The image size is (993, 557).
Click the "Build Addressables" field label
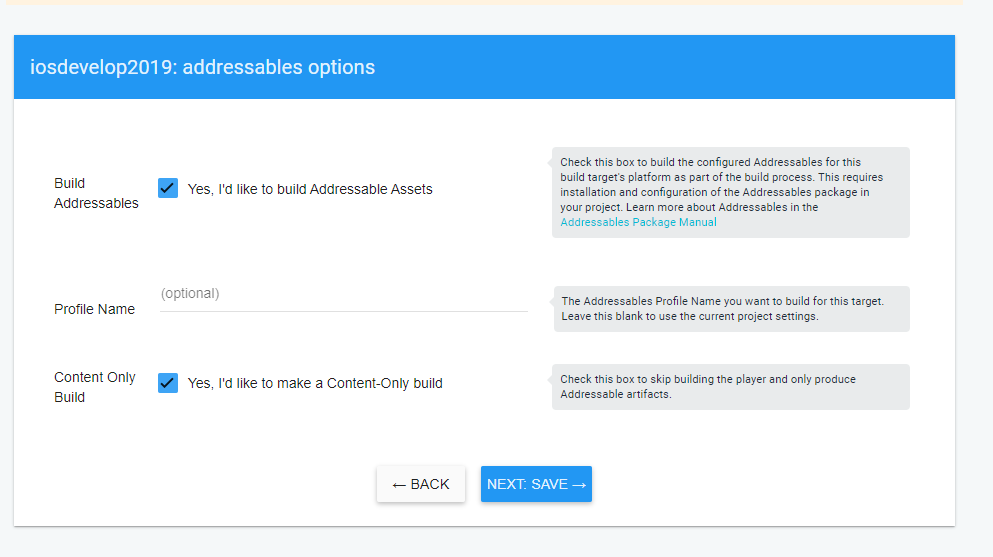click(x=96, y=193)
